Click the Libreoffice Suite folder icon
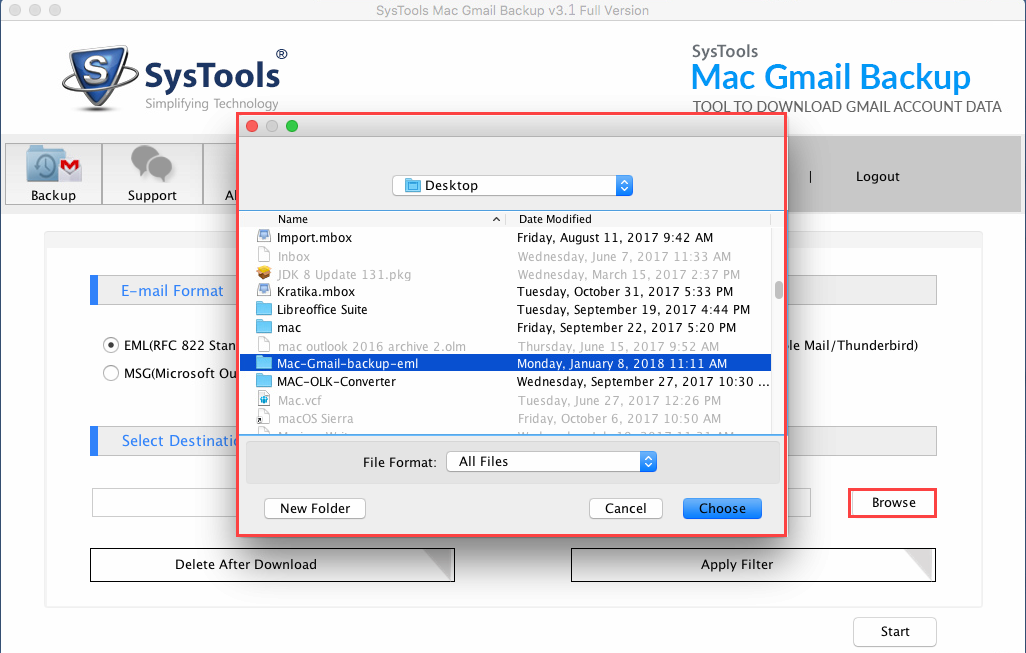Viewport: 1026px width, 653px height. [264, 309]
